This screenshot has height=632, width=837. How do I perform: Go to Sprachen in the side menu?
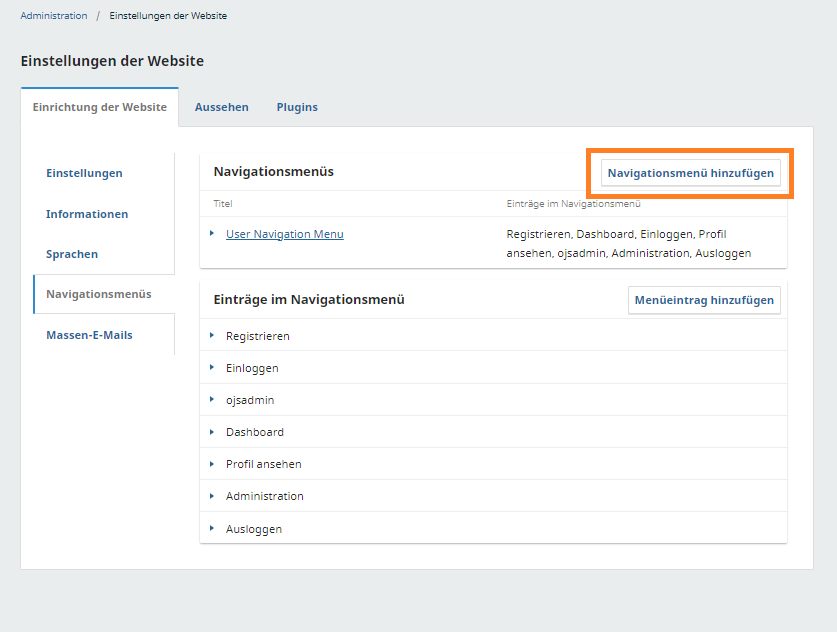[72, 254]
